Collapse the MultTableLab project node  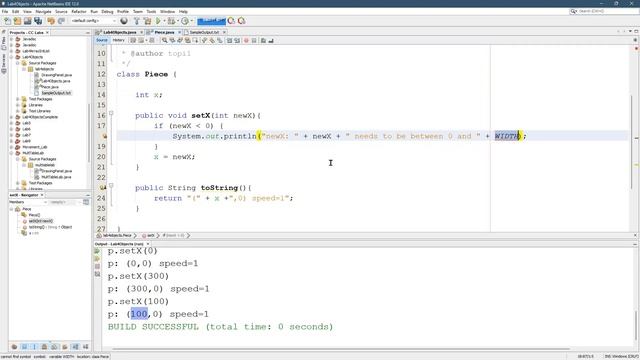click(x=12, y=153)
